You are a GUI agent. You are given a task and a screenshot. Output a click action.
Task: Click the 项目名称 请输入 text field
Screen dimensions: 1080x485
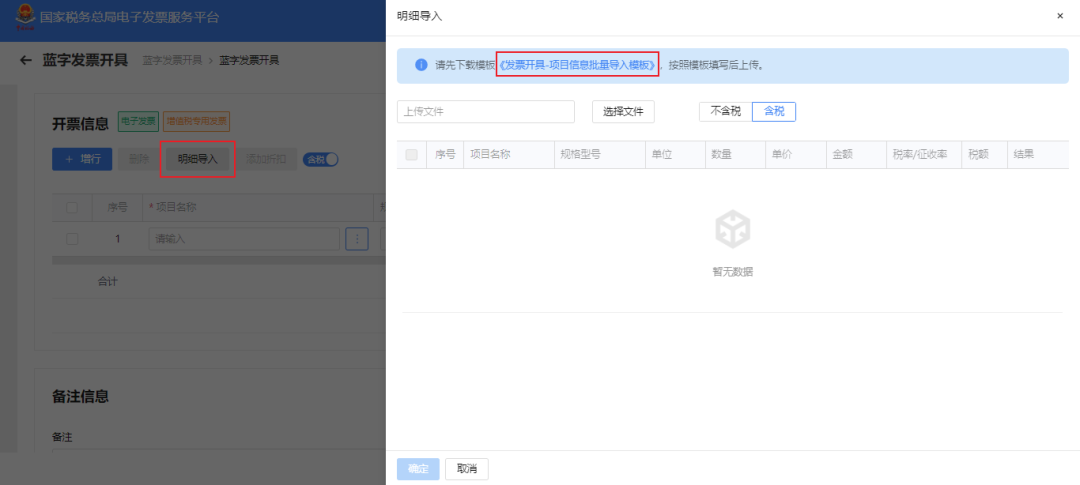[x=245, y=239]
